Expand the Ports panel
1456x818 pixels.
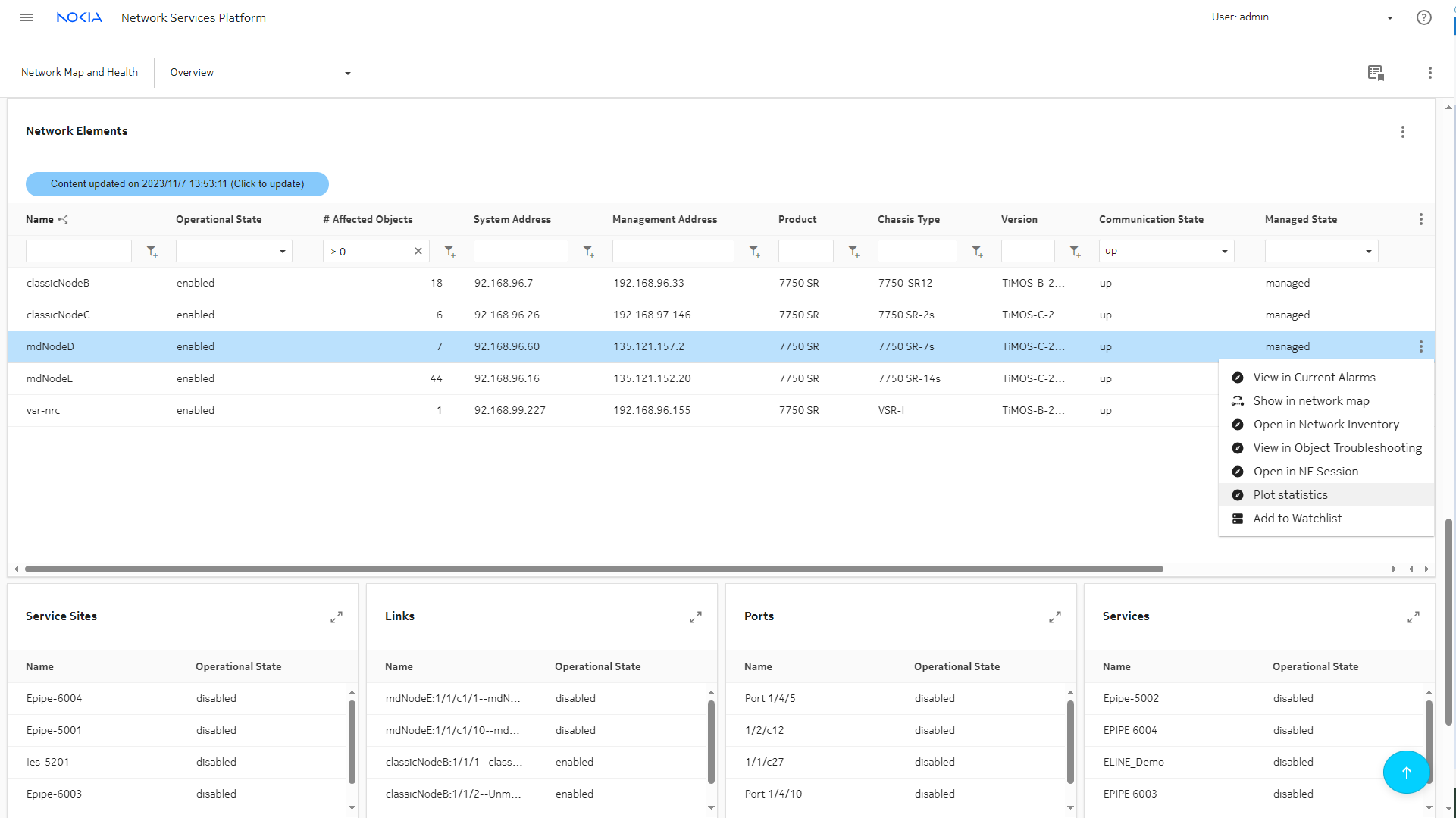tap(1054, 617)
